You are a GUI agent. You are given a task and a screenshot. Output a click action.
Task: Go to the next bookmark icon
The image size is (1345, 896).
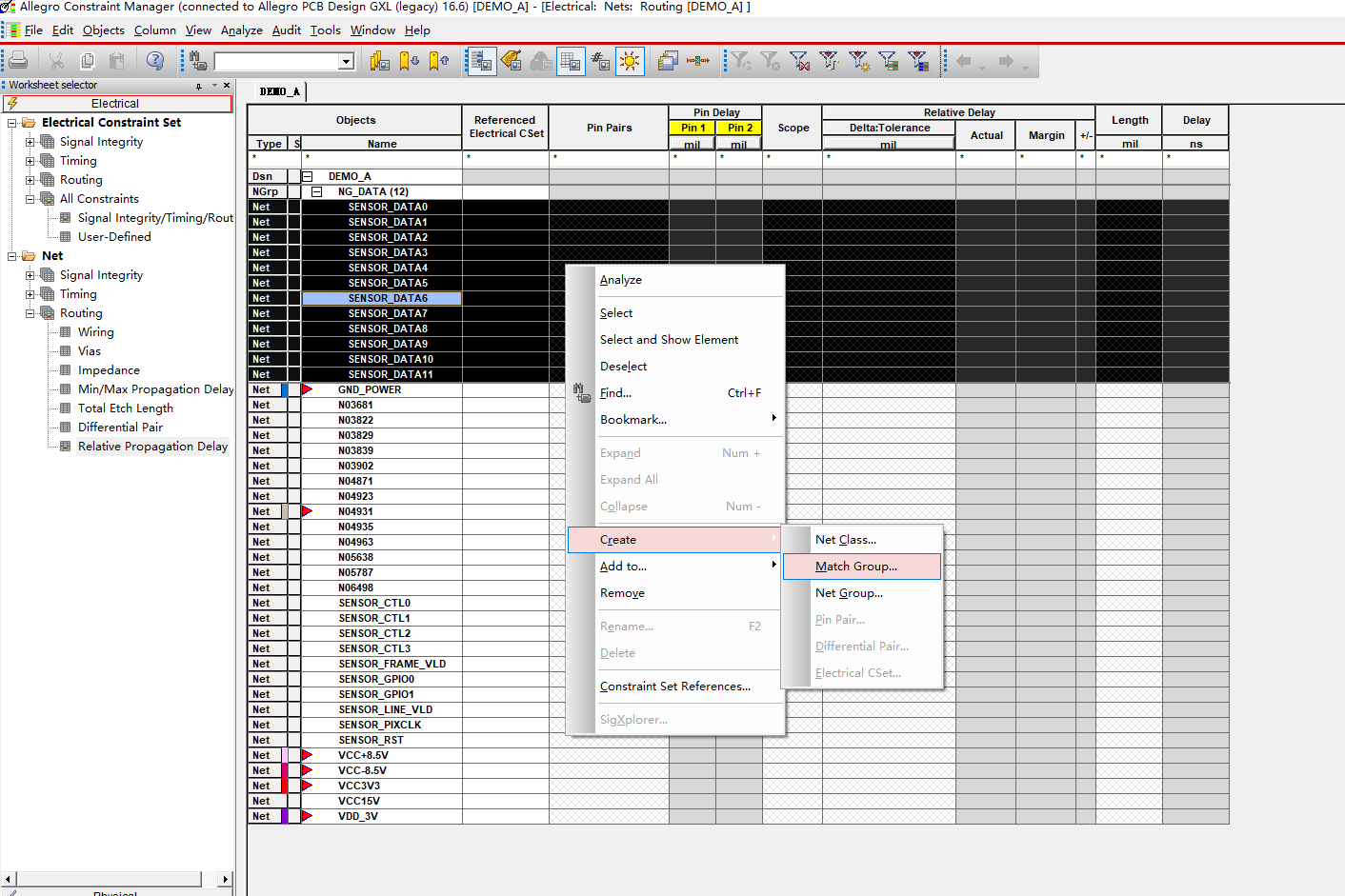coord(409,61)
